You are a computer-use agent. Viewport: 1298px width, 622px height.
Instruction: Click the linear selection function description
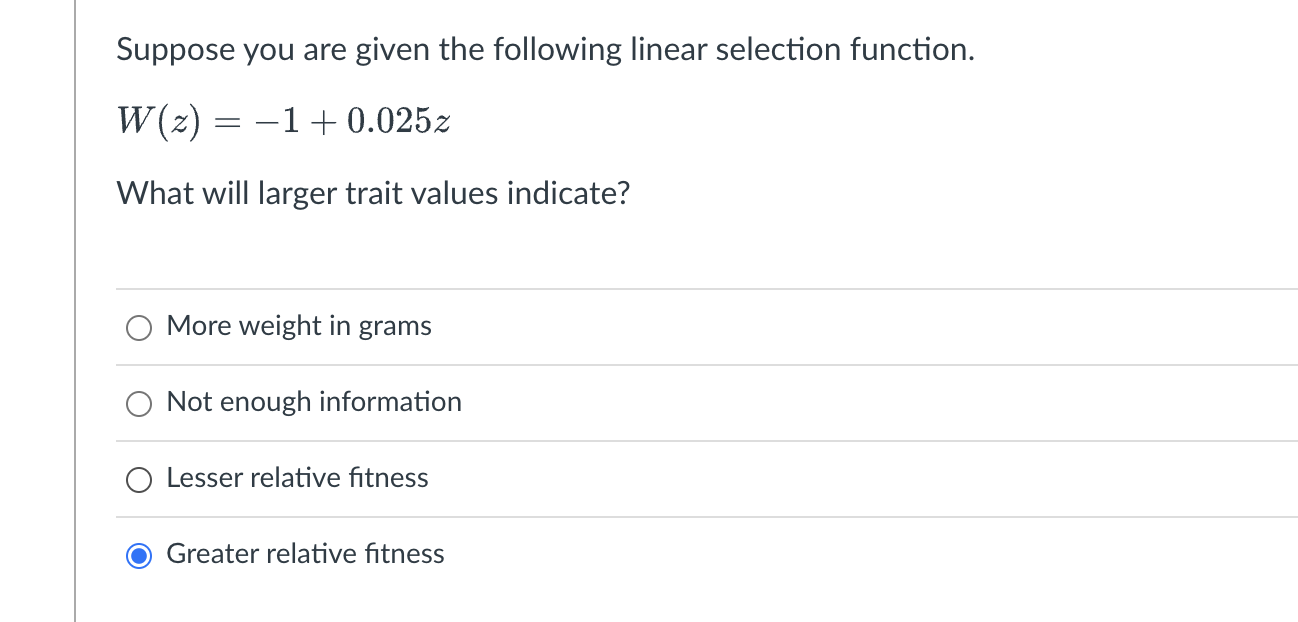(x=545, y=49)
